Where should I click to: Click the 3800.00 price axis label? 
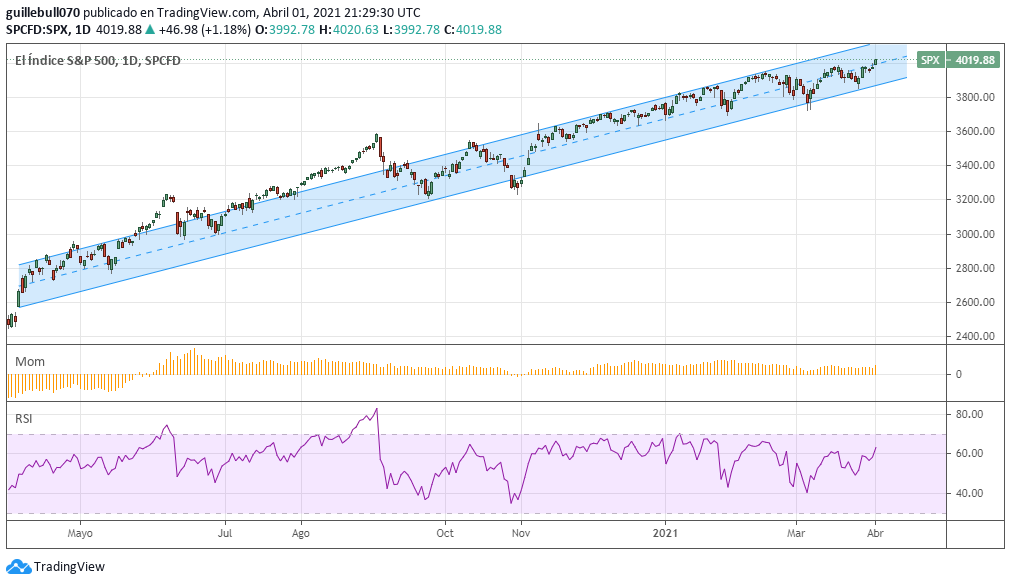975,97
